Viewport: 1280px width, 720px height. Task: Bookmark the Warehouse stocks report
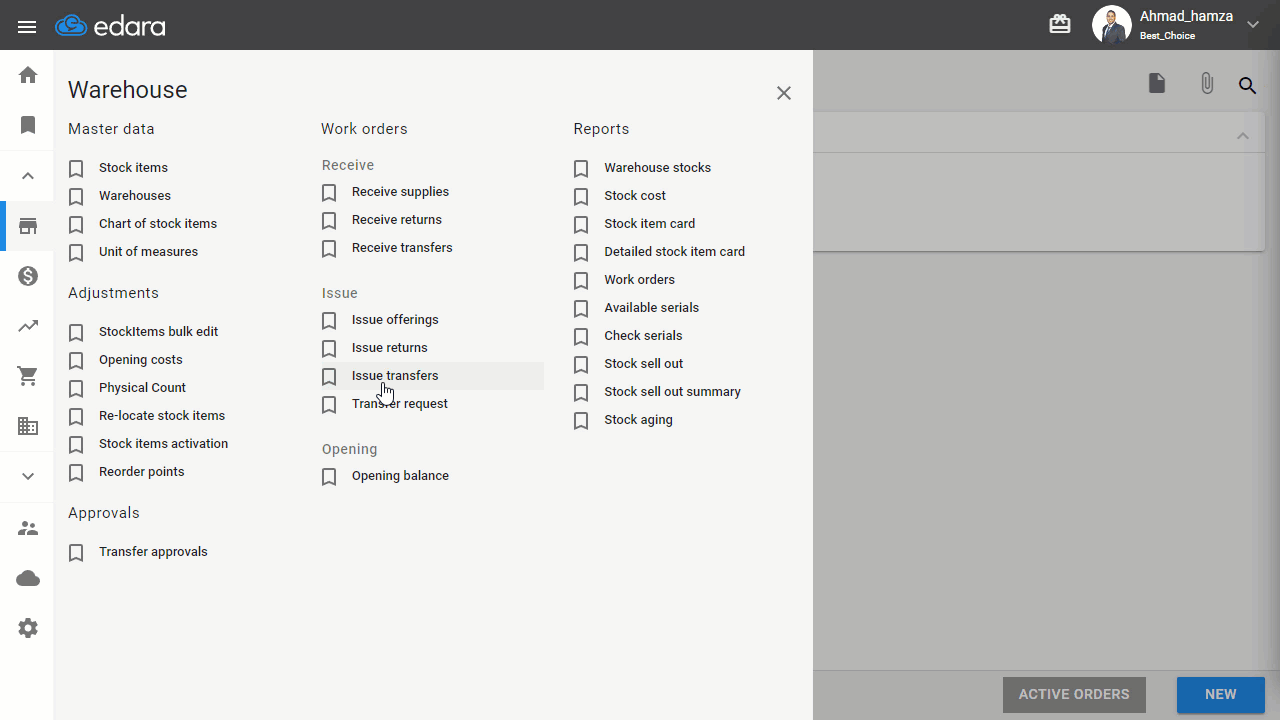[x=581, y=169]
